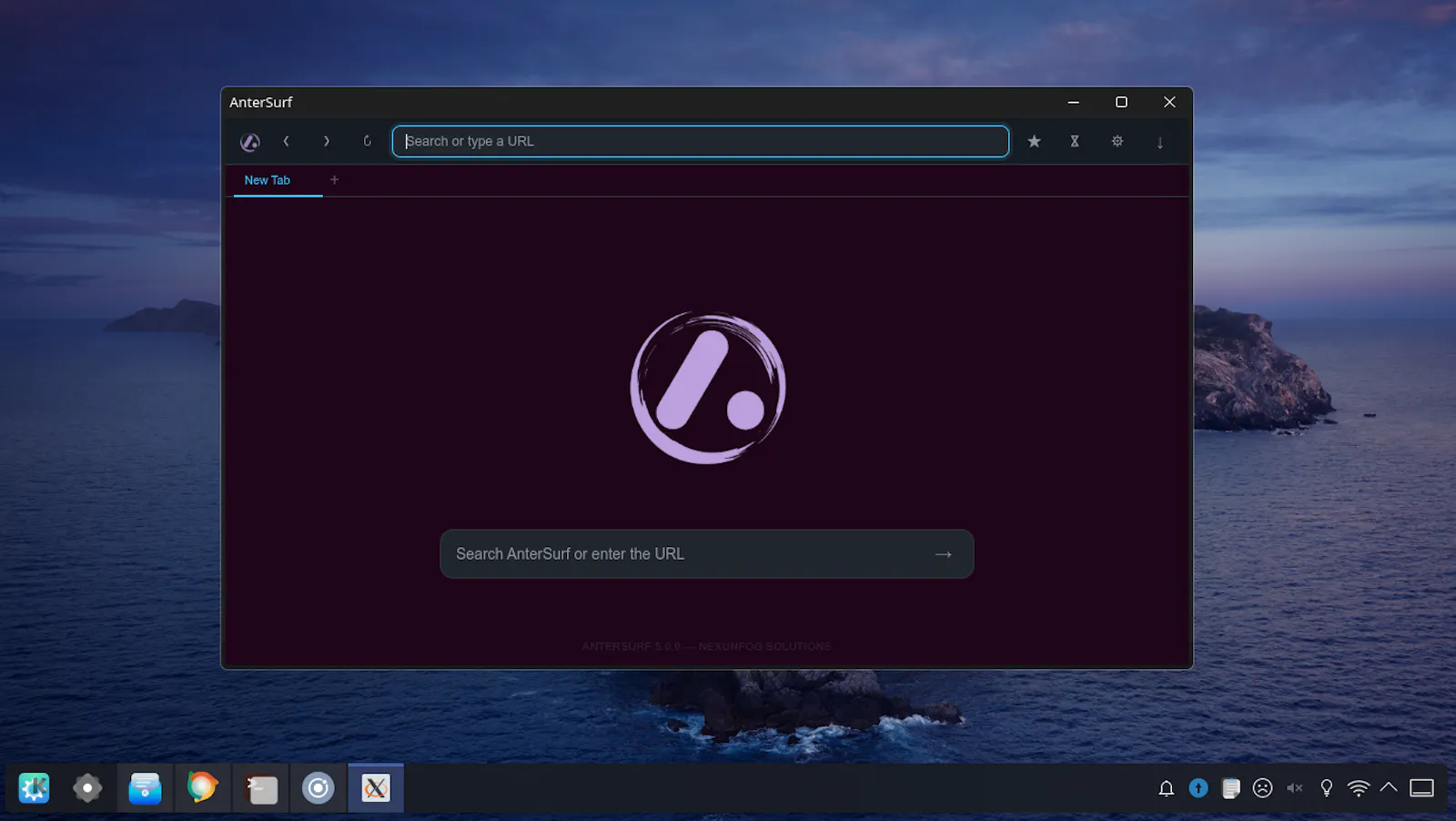Screen dimensions: 1456x821
Task: Maximize the AnterSurf window
Action: click(1122, 102)
